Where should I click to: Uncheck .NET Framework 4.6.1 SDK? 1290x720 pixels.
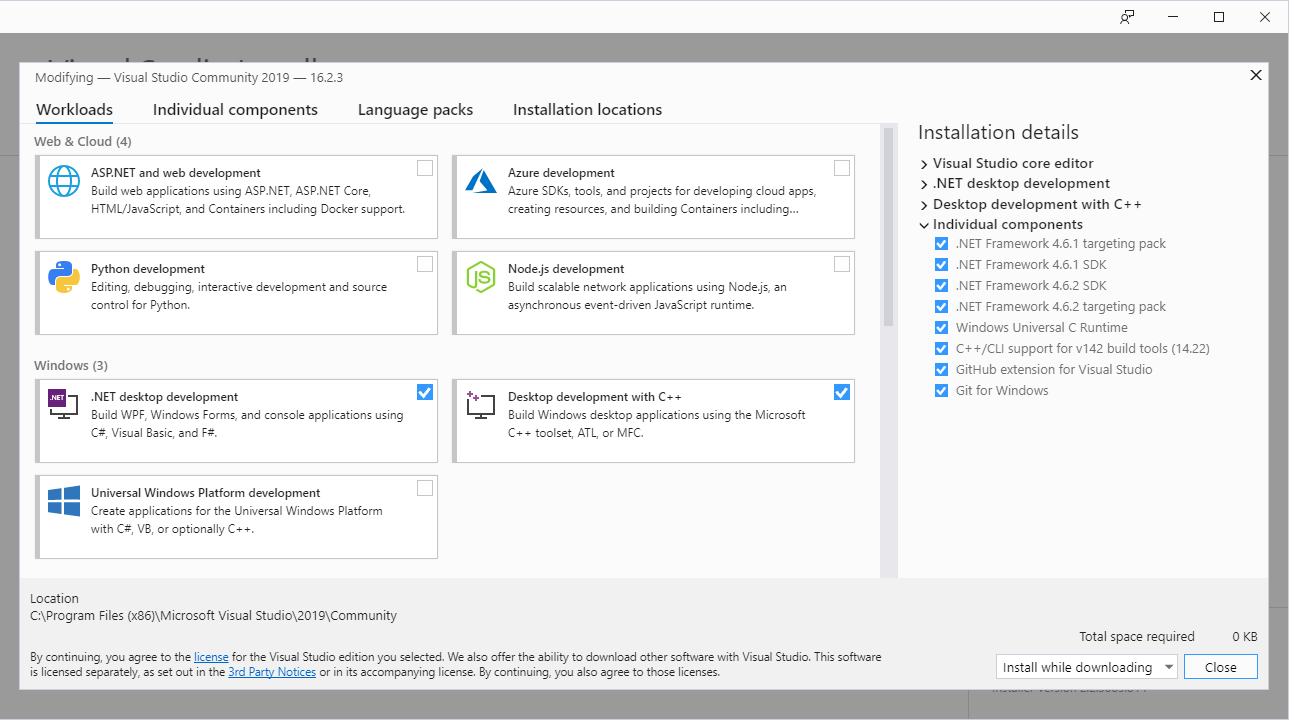click(941, 265)
